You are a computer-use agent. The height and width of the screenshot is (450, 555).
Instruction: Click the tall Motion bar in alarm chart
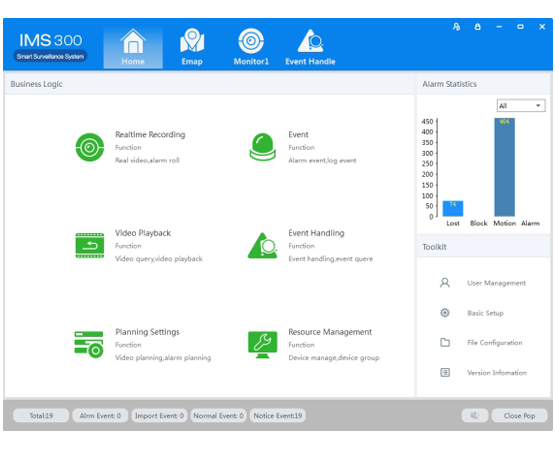point(504,167)
